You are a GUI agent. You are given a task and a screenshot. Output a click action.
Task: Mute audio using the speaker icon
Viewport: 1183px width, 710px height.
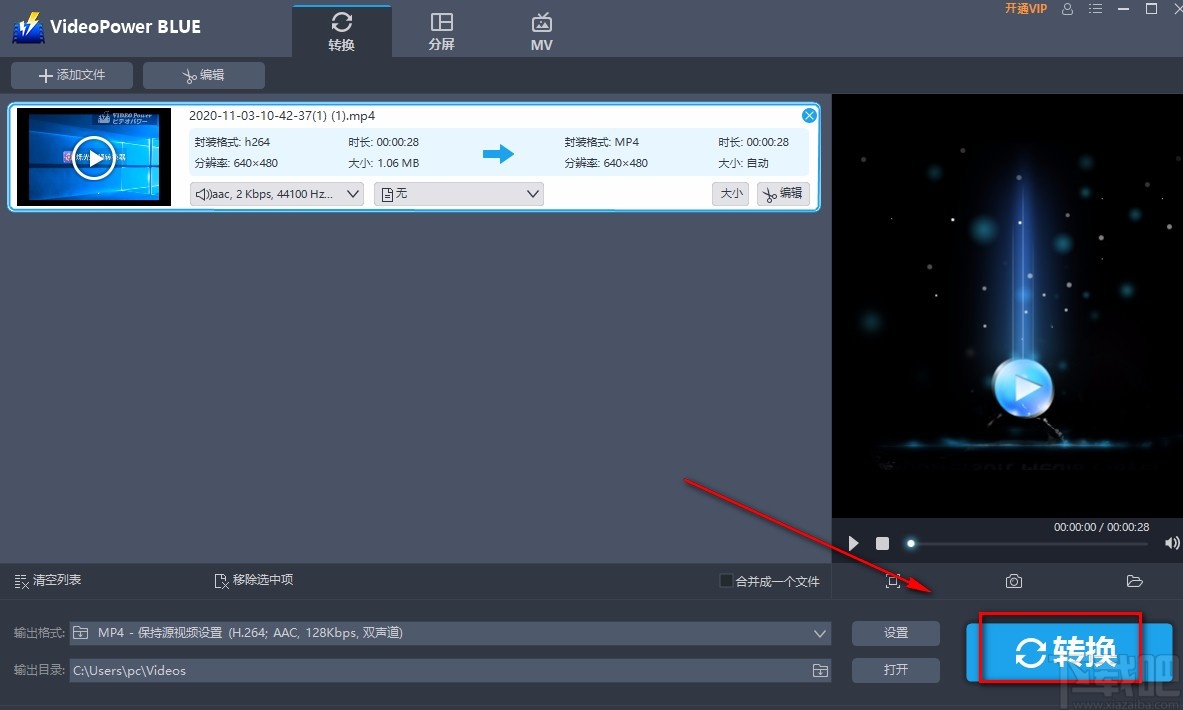(x=1171, y=543)
